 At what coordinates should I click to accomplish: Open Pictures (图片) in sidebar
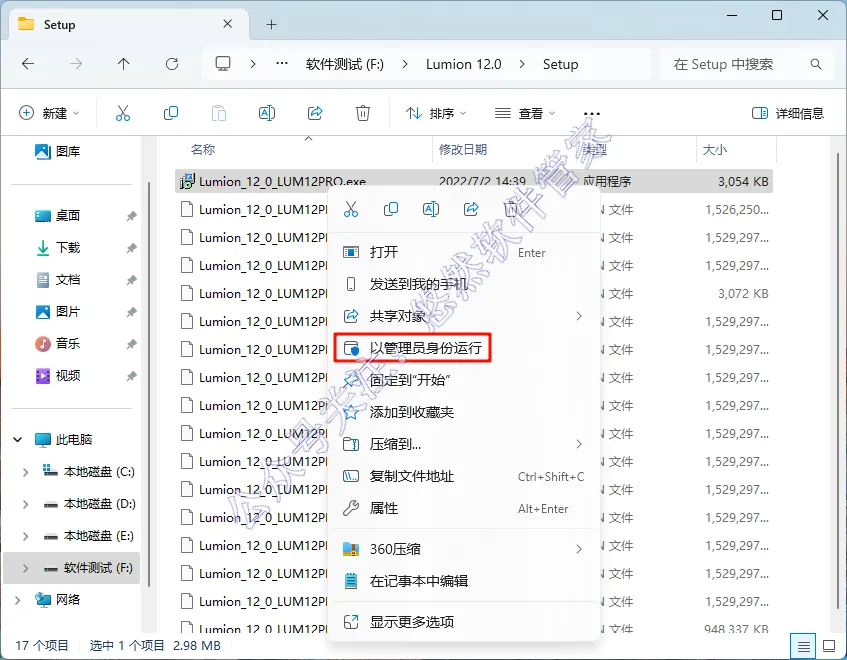coord(57,312)
